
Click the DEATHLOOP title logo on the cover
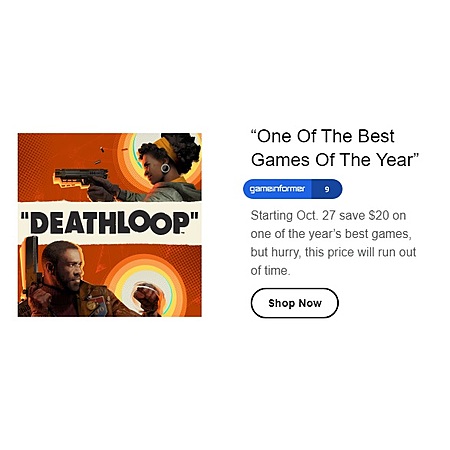(110, 223)
